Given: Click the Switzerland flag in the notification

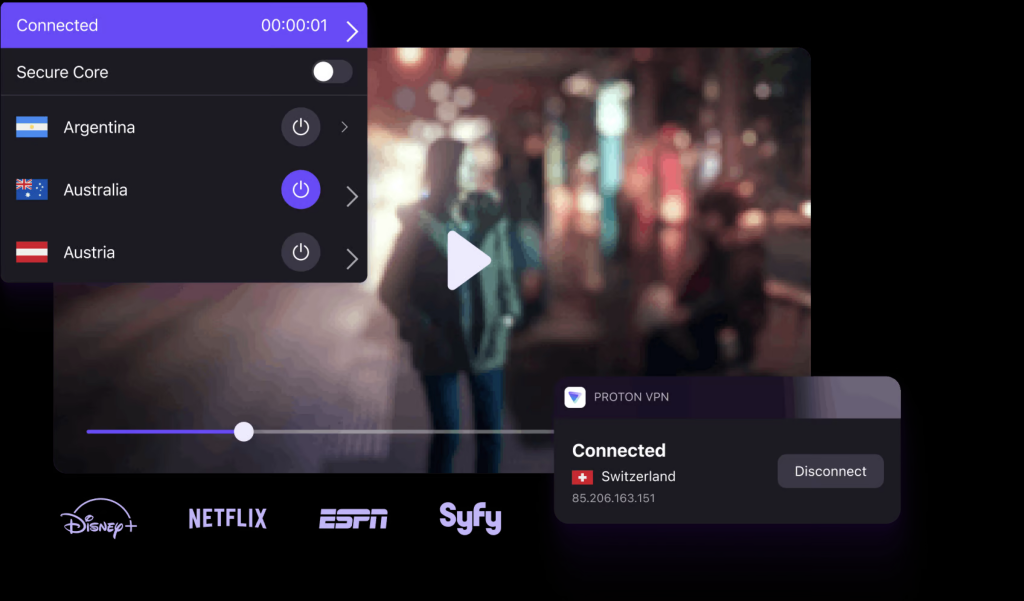Looking at the screenshot, I should pyautogui.click(x=585, y=477).
